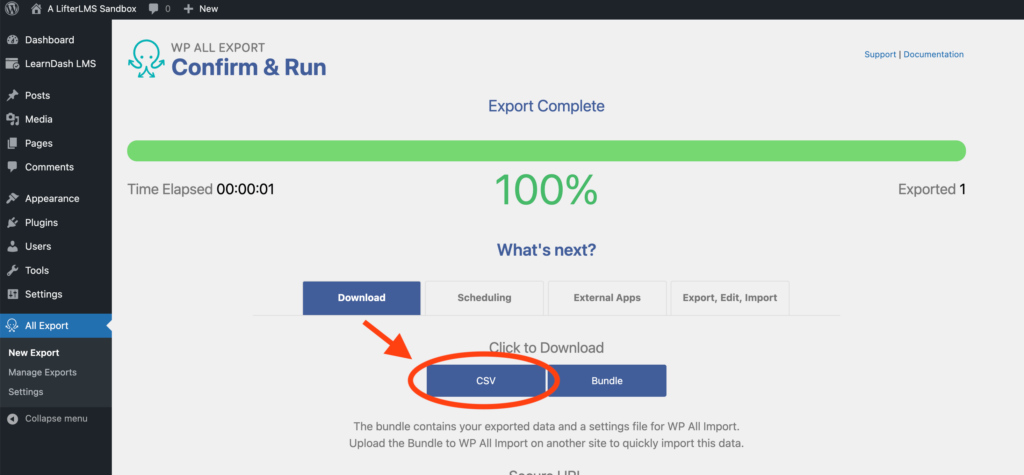1024x475 pixels.
Task: Open the Documentation link
Action: click(x=933, y=54)
